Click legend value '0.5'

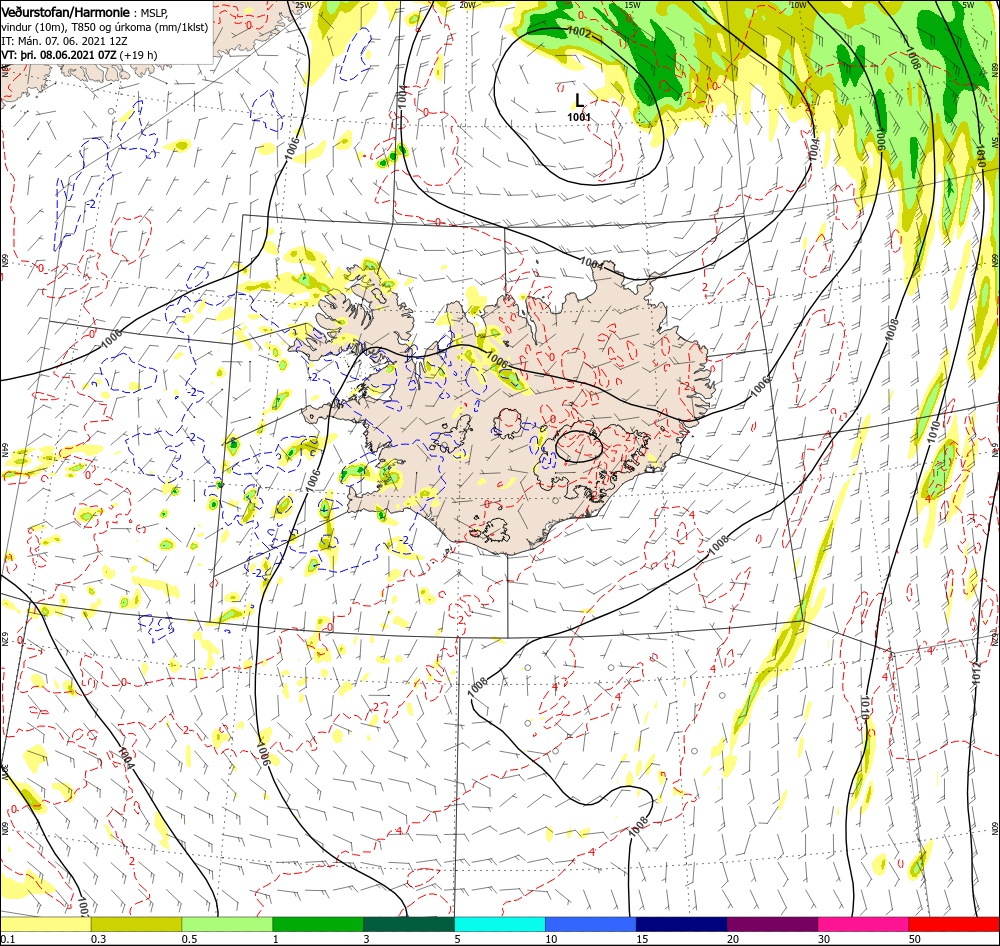pyautogui.click(x=189, y=939)
